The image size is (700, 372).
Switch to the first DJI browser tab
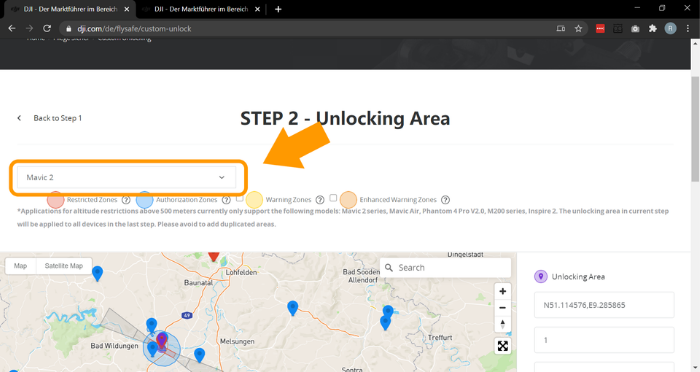pyautogui.click(x=70, y=9)
